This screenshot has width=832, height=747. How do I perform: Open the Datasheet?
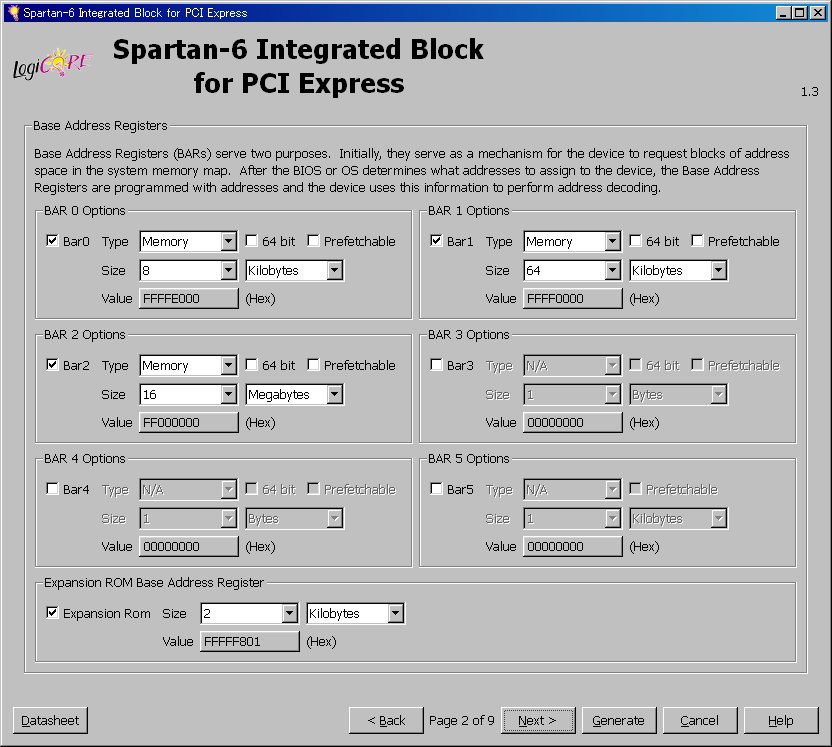pyautogui.click(x=51, y=720)
